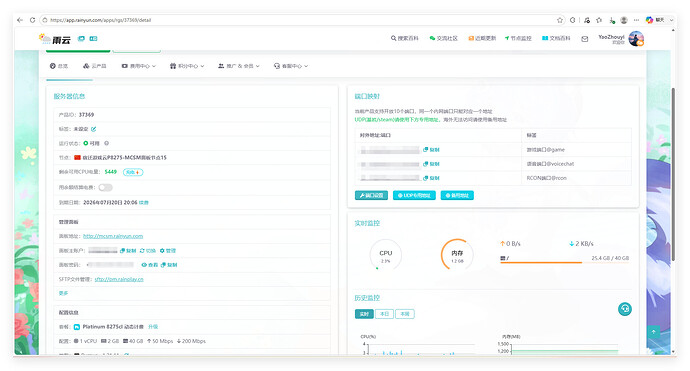690x371 pixels.
Task: Click the upgrade link beside Platinum 8275cl
Action: pyautogui.click(x=153, y=327)
